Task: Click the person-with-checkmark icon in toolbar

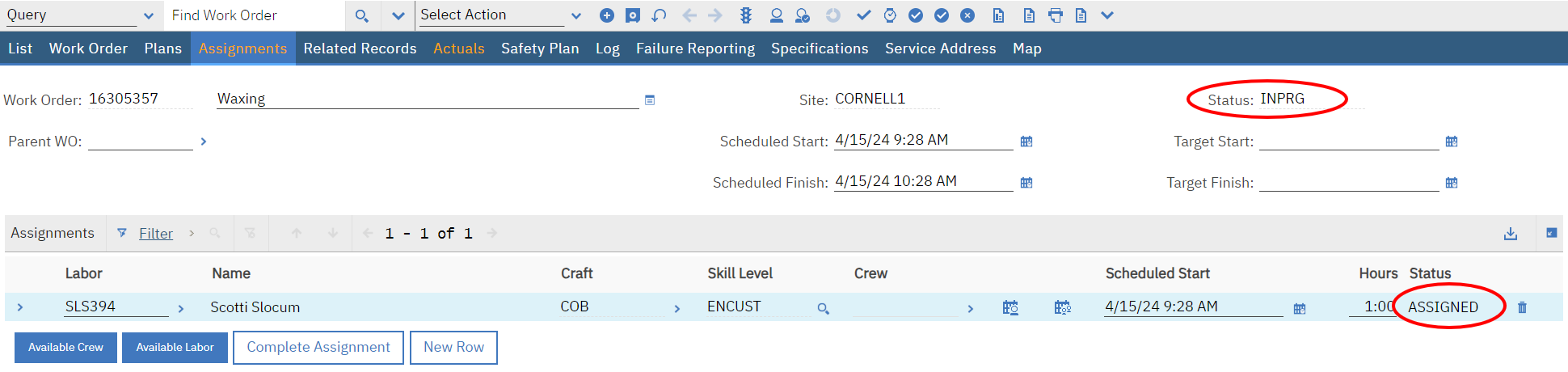Action: [x=803, y=15]
